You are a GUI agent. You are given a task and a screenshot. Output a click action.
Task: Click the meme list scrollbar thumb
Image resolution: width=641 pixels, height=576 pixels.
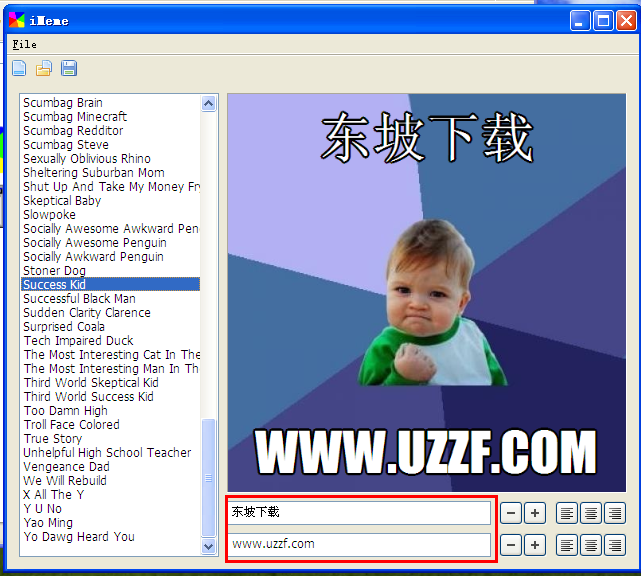coord(208,477)
